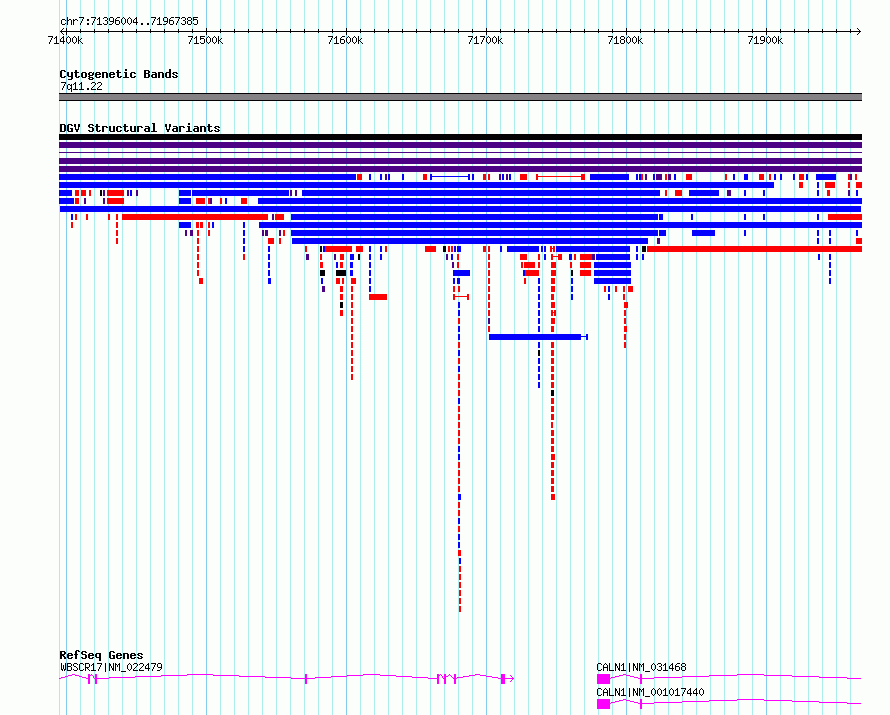Click the black variant bar at top of DGV track

tap(460, 137)
